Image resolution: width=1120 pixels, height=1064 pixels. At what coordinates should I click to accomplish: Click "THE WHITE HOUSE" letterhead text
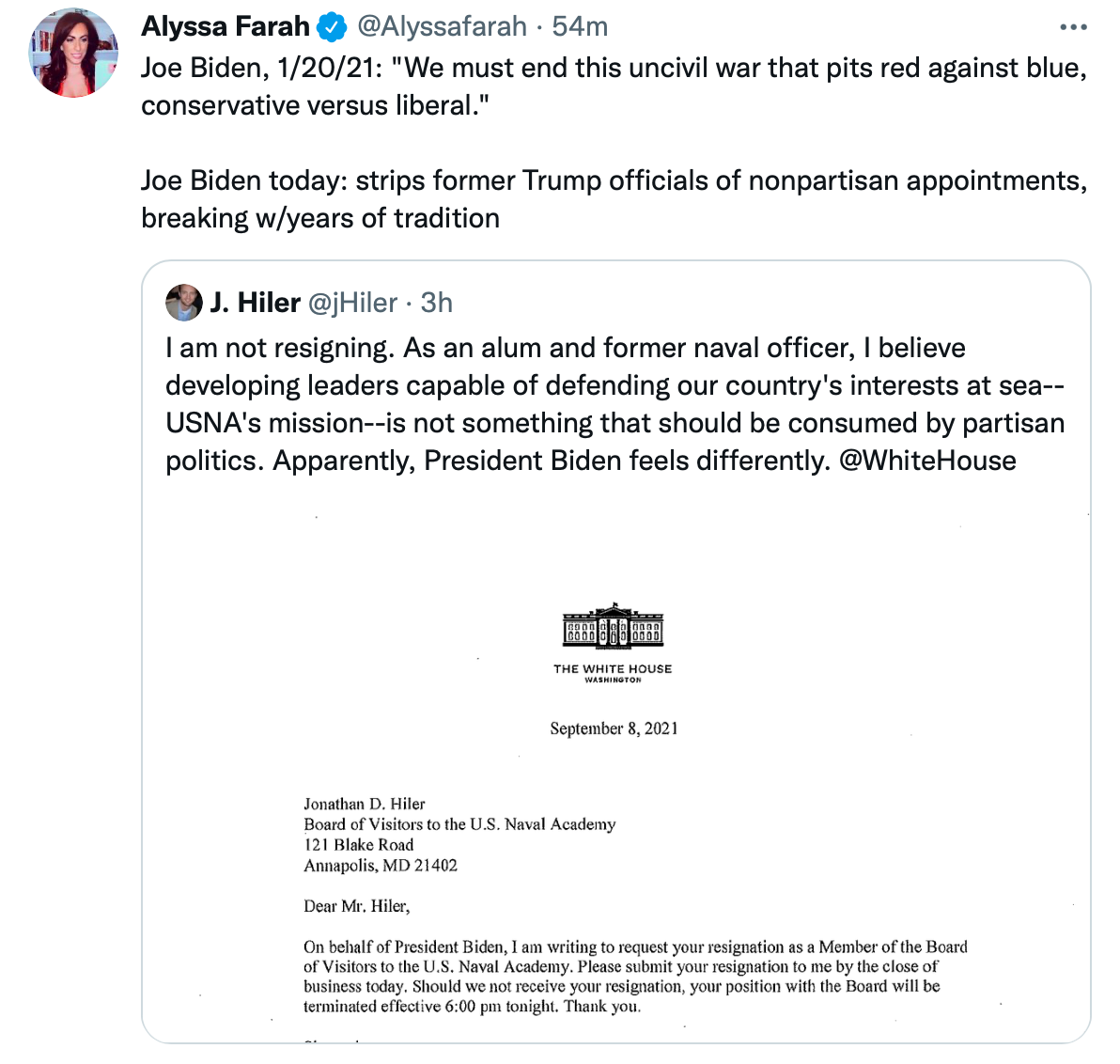[x=613, y=669]
